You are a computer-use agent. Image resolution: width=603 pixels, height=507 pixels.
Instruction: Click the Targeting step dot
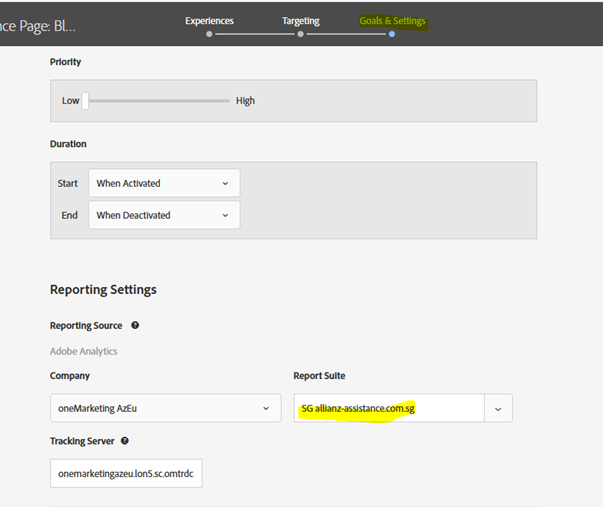(301, 34)
